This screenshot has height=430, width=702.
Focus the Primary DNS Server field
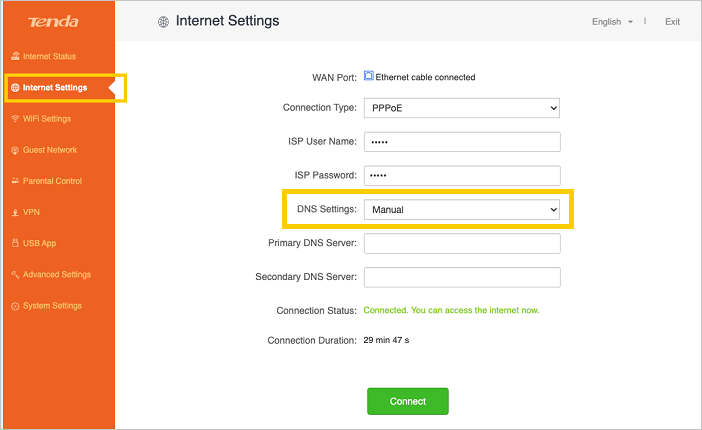(461, 243)
